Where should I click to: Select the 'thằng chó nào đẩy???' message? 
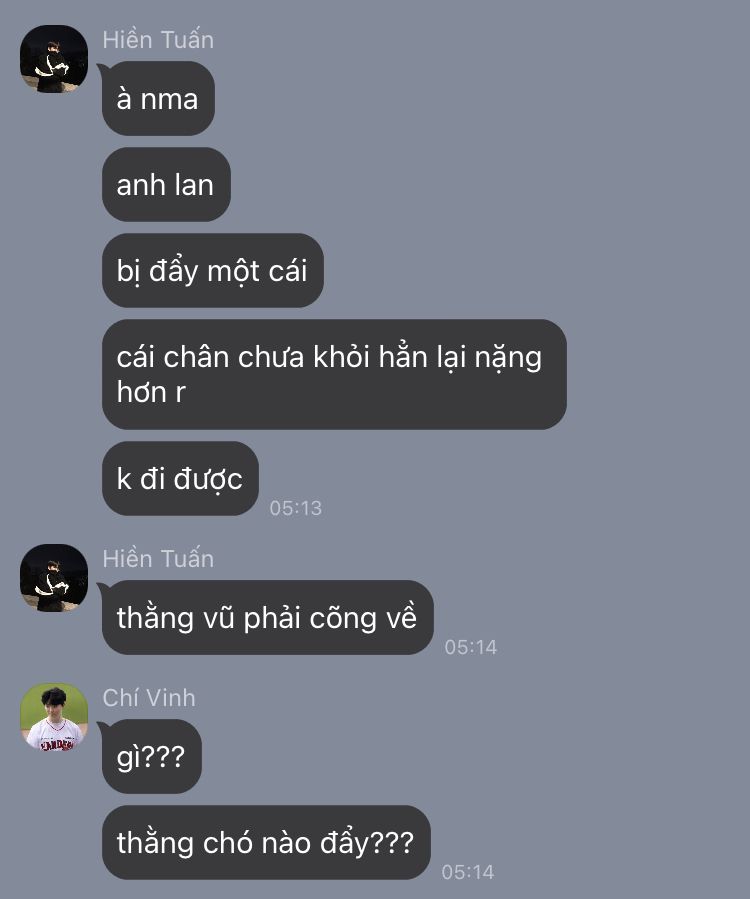point(266,842)
